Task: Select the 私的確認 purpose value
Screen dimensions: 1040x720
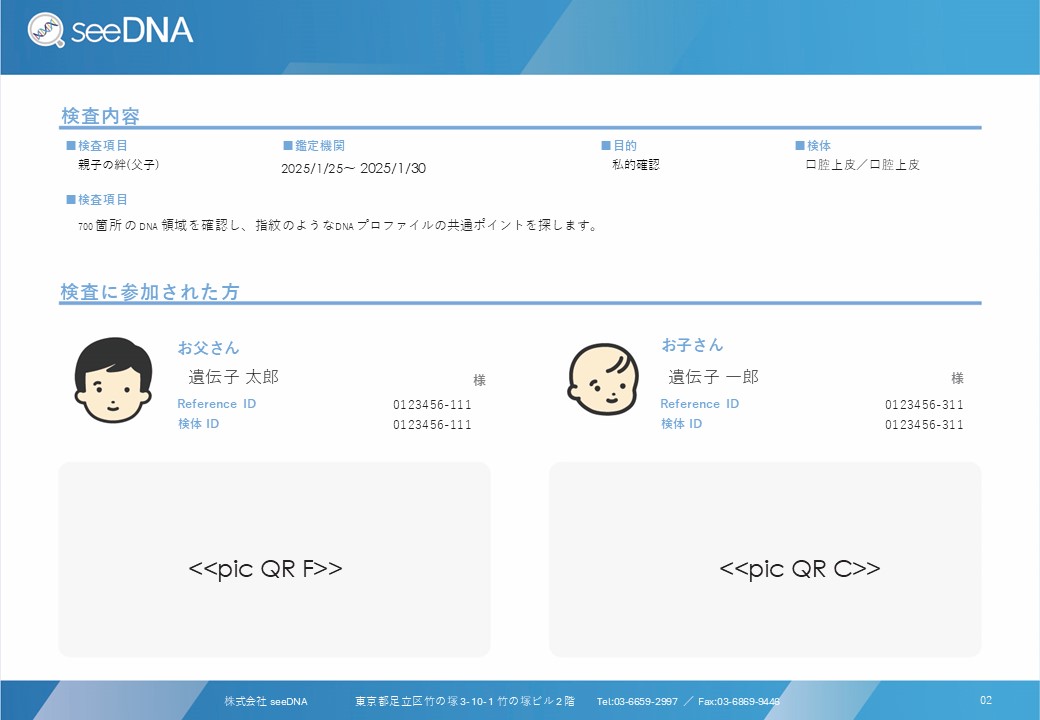Action: click(636, 165)
